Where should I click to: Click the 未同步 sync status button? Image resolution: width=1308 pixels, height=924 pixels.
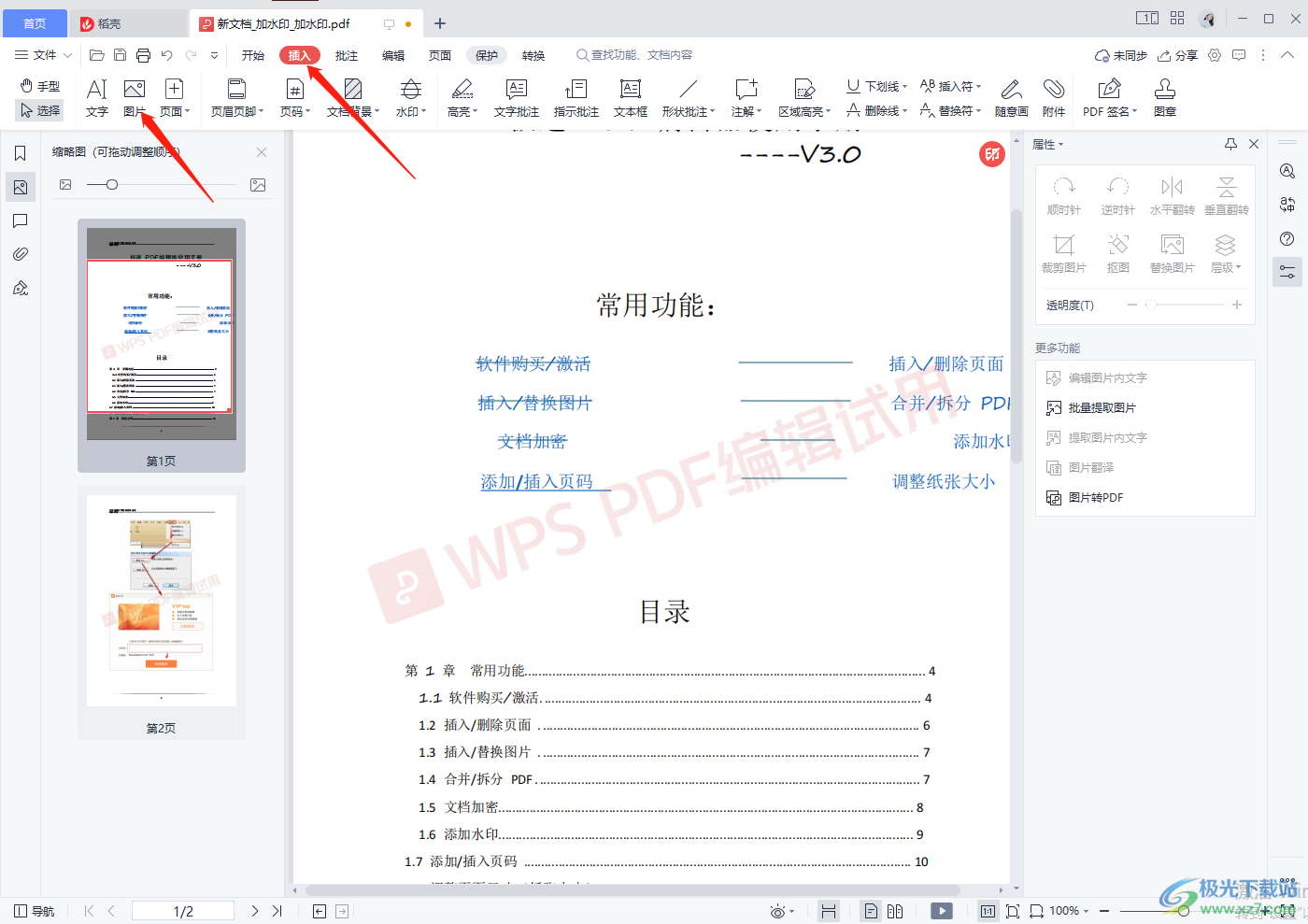(1121, 55)
